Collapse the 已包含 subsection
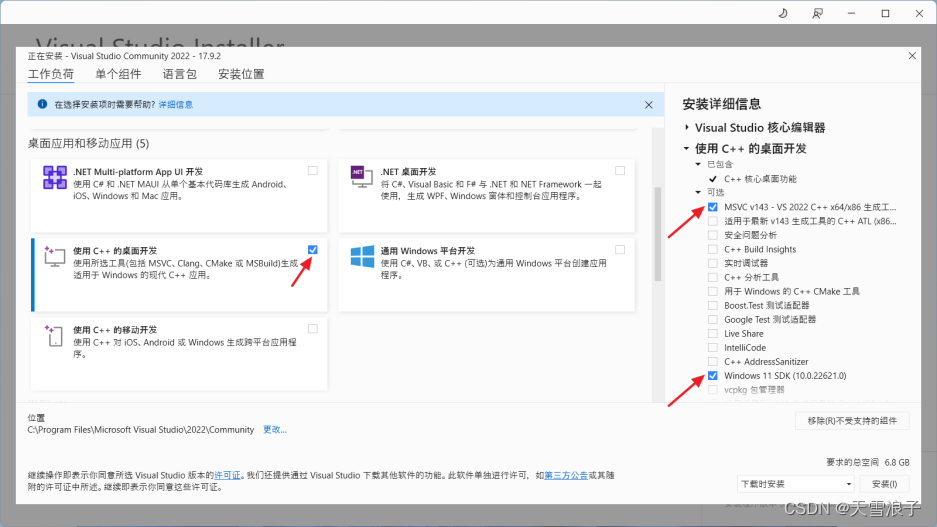 click(x=698, y=164)
